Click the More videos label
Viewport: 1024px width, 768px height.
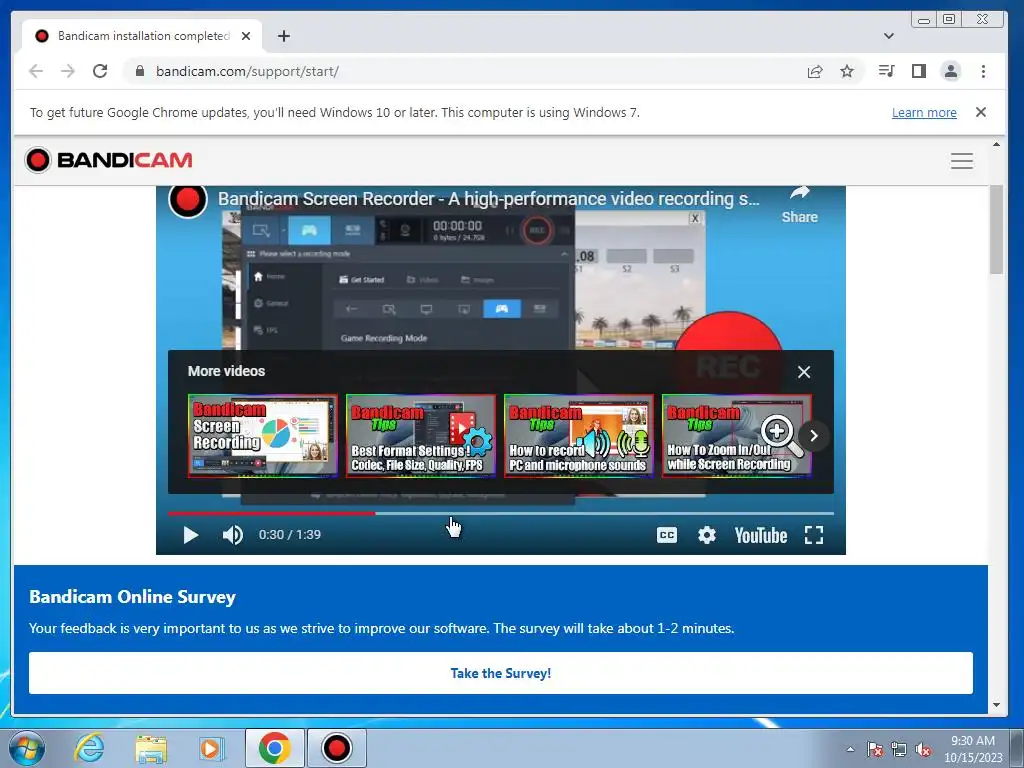pyautogui.click(x=227, y=371)
